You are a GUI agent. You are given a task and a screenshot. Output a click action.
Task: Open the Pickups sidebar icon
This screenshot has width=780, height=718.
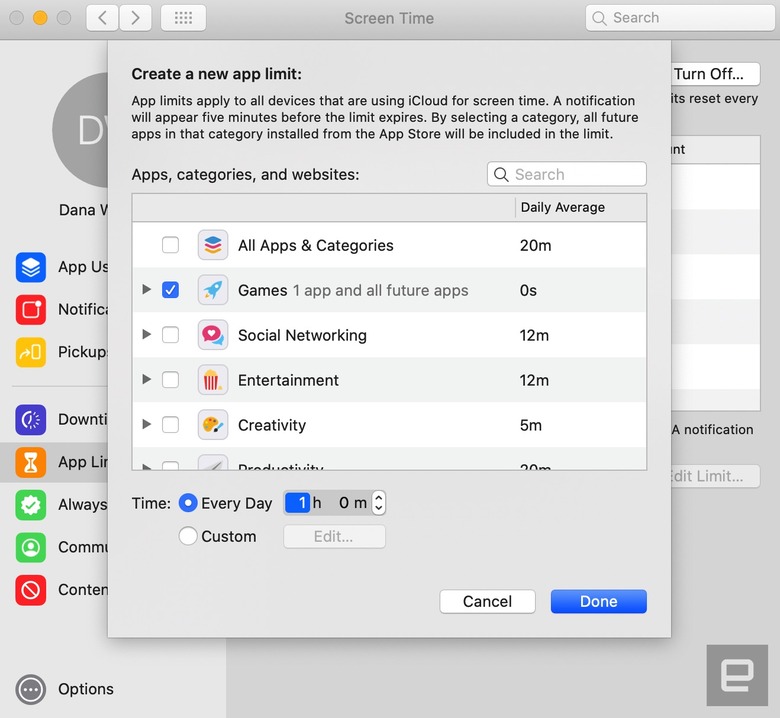31,352
